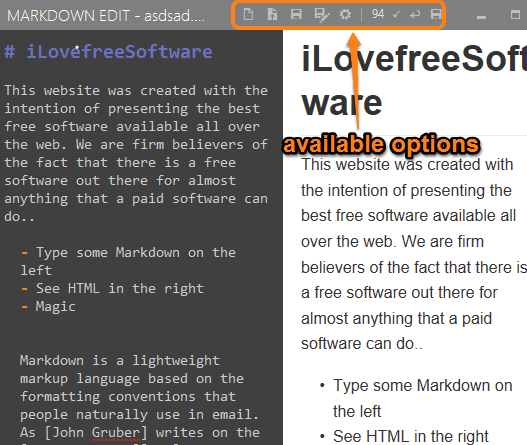Click preview bullet 'See HTML in the right'
This screenshot has width=527, height=445.
410,437
